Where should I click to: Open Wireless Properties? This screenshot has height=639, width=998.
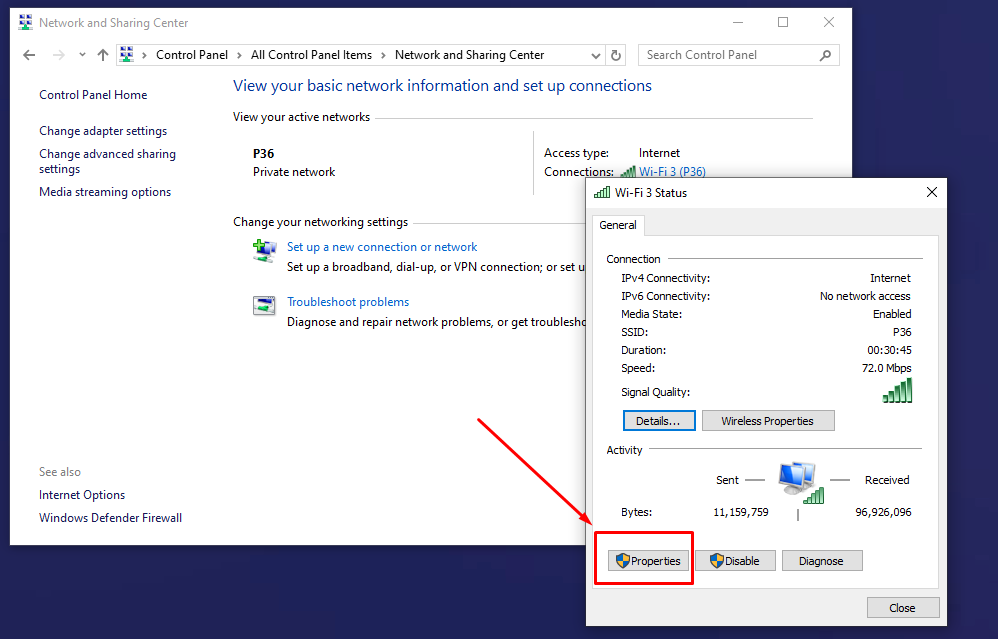click(768, 421)
